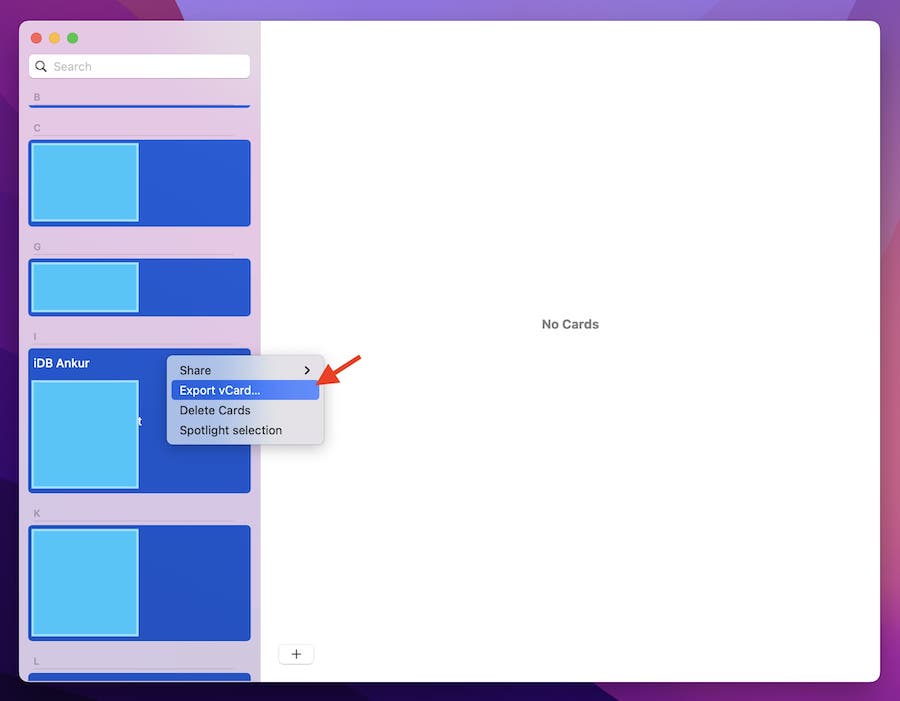The image size is (900, 701).
Task: Click the section I header letter
Action: pyautogui.click(x=36, y=337)
